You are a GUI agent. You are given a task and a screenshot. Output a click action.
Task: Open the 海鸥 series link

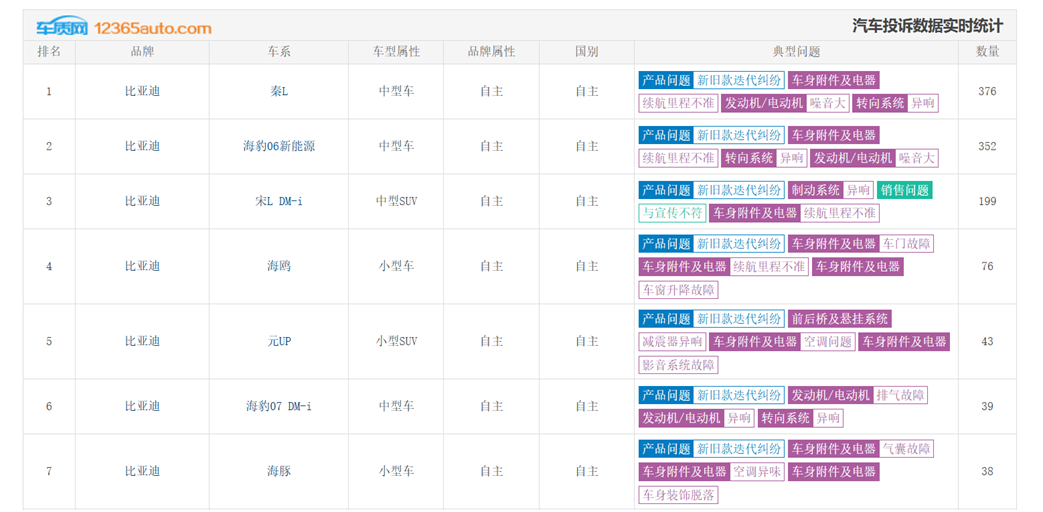tap(279, 267)
